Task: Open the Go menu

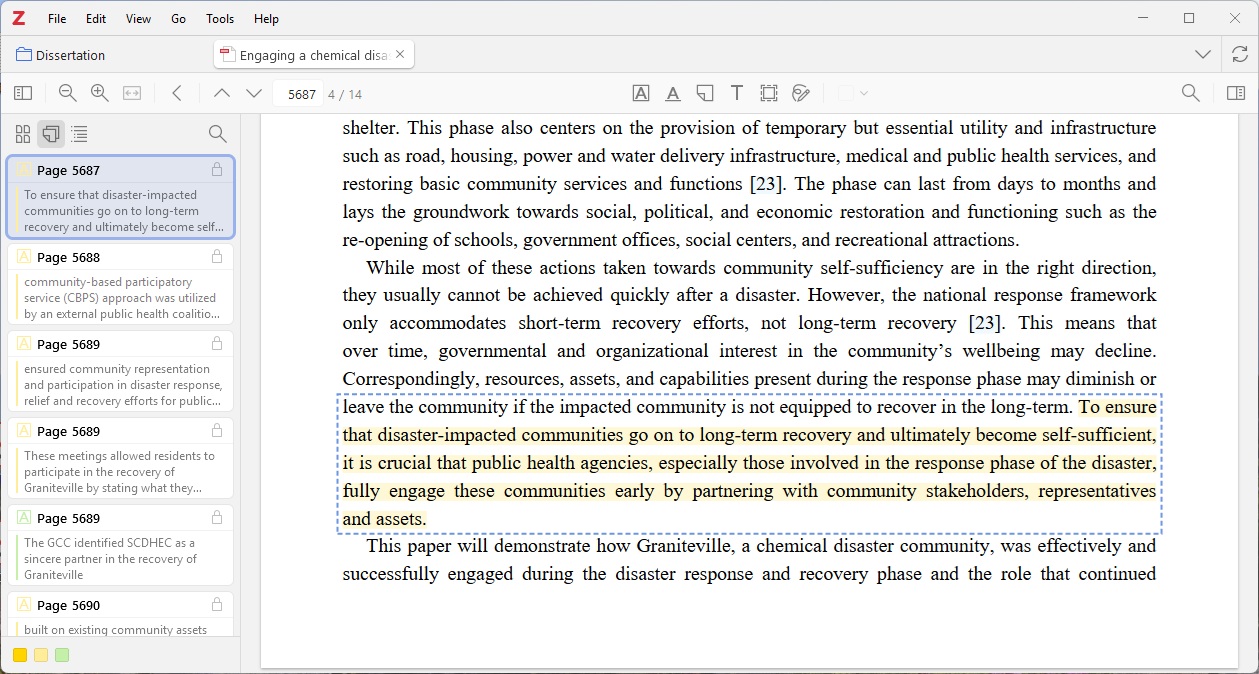Action: [178, 18]
